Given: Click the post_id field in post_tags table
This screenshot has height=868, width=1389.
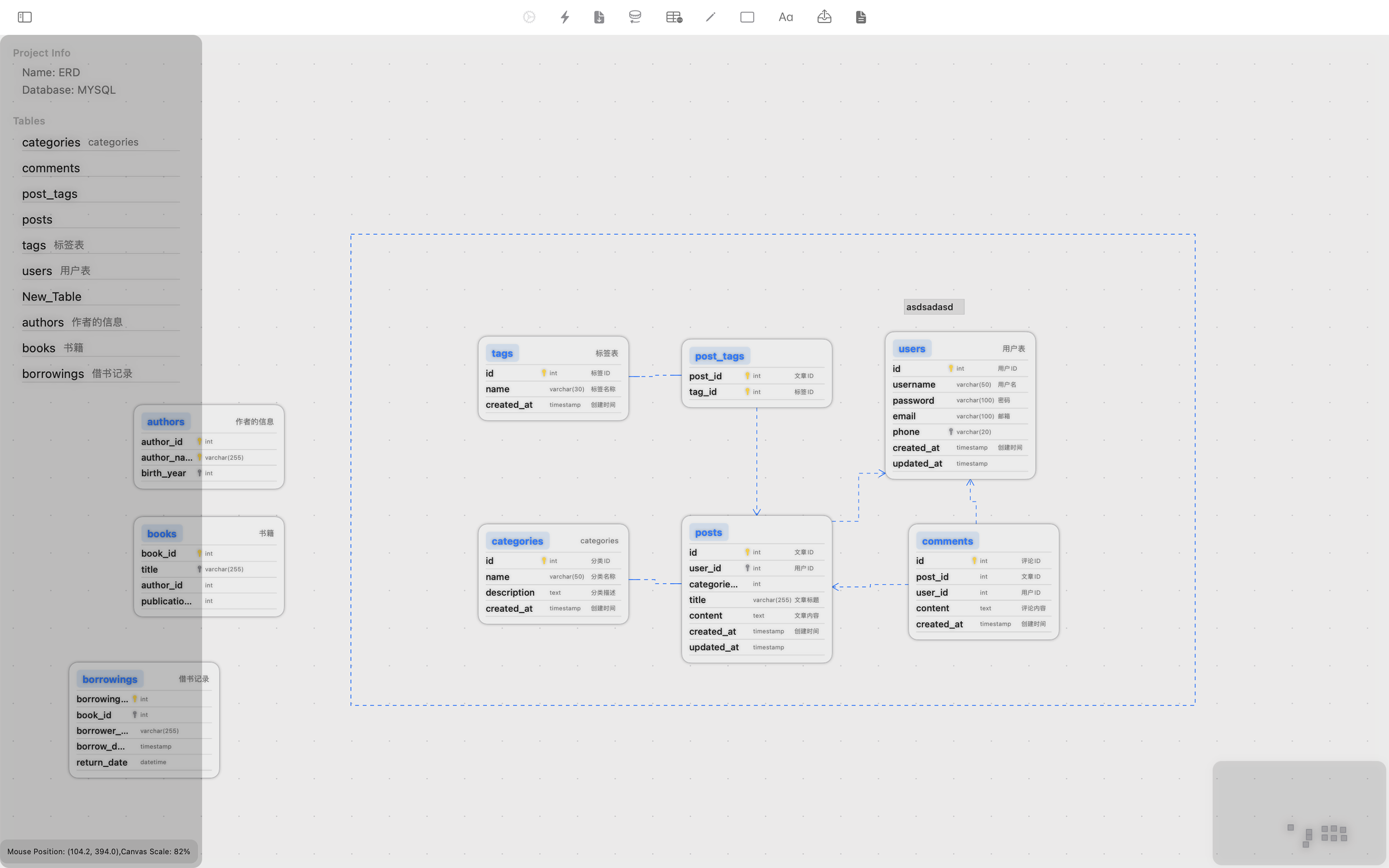Looking at the screenshot, I should pos(757,376).
